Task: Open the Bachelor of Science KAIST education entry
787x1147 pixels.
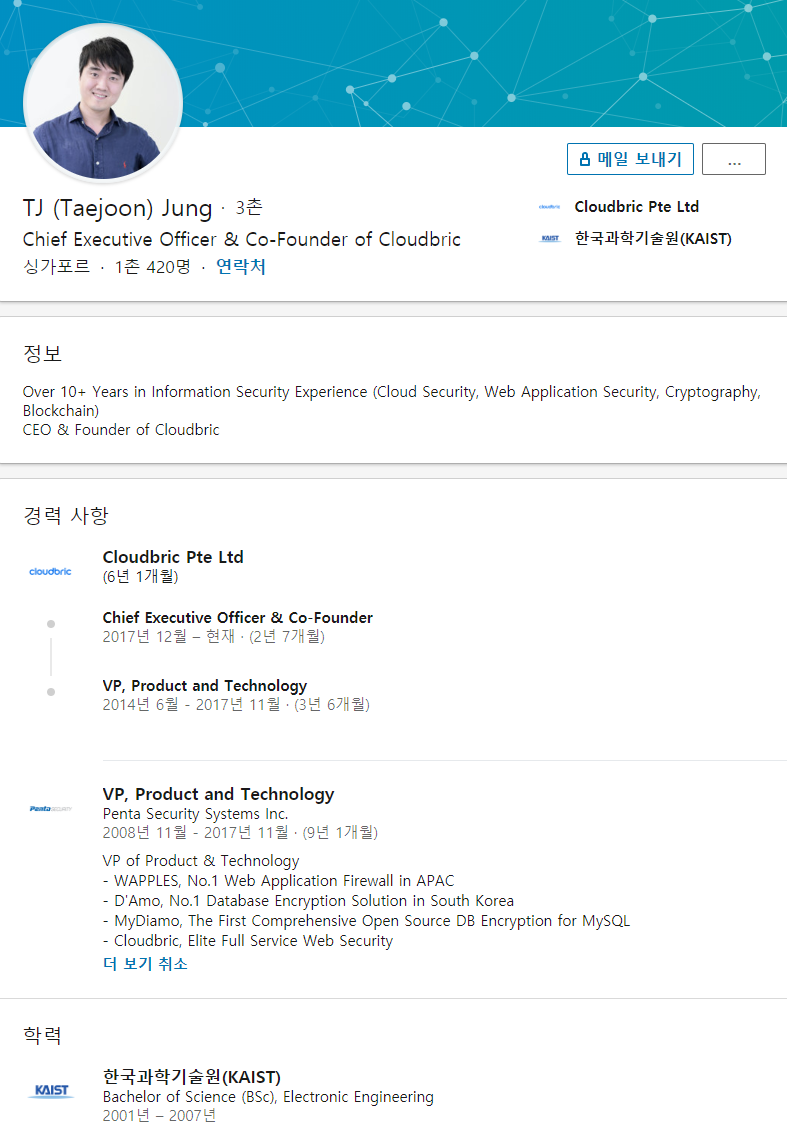Action: tap(268, 1096)
